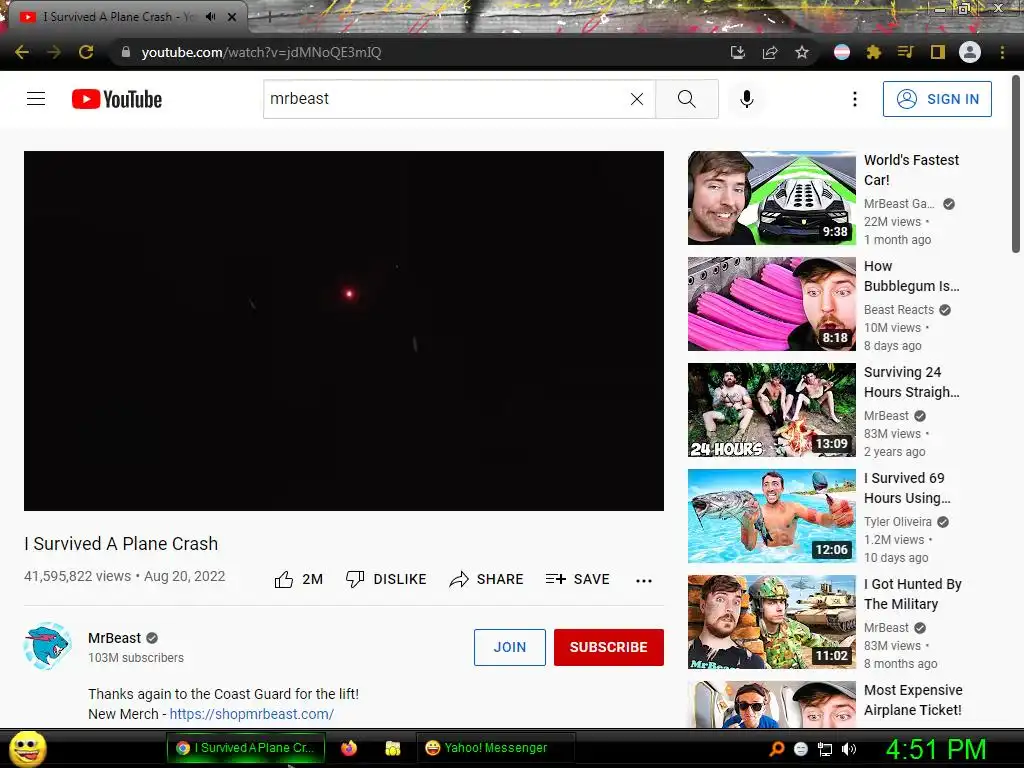The image size is (1024, 768).
Task: Click the video player area
Action: pos(344,330)
